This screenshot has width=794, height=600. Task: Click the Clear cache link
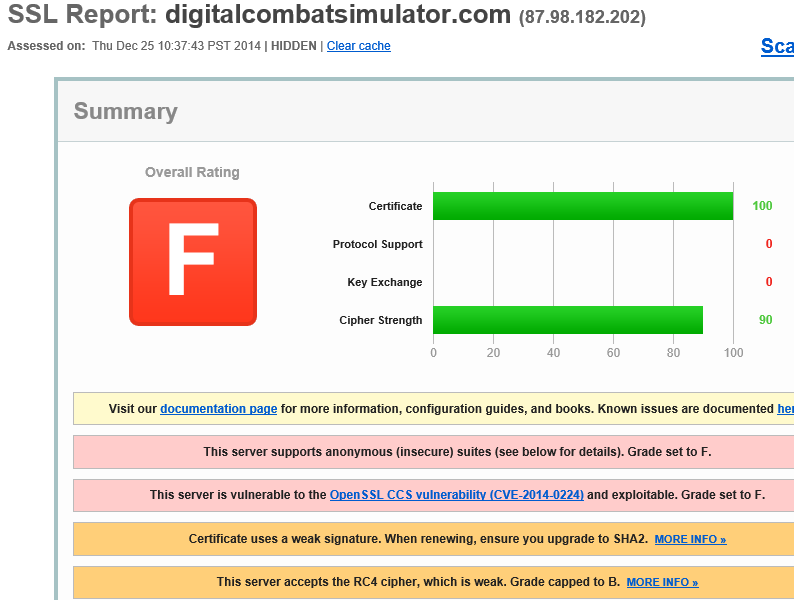pyautogui.click(x=359, y=46)
